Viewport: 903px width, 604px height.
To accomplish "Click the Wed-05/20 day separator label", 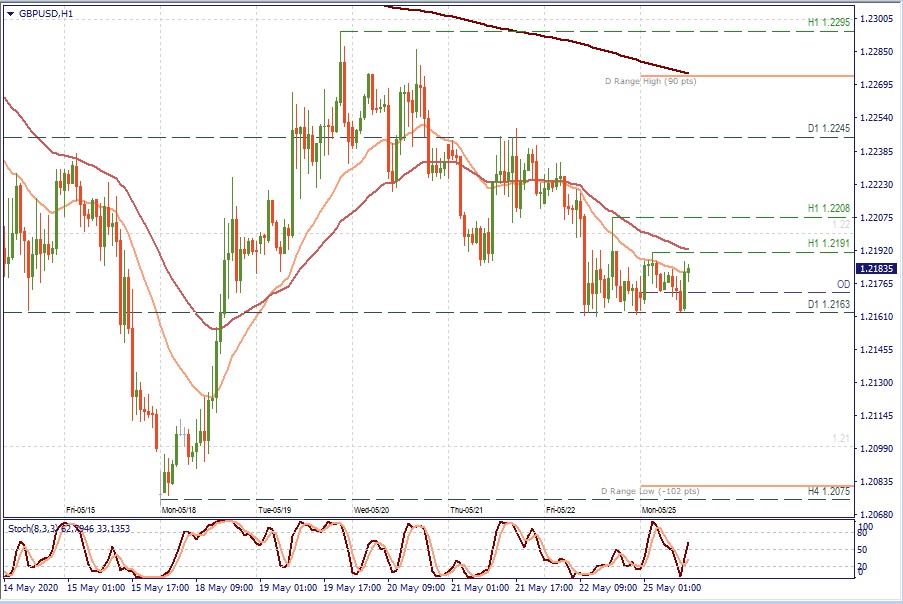I will coord(373,509).
